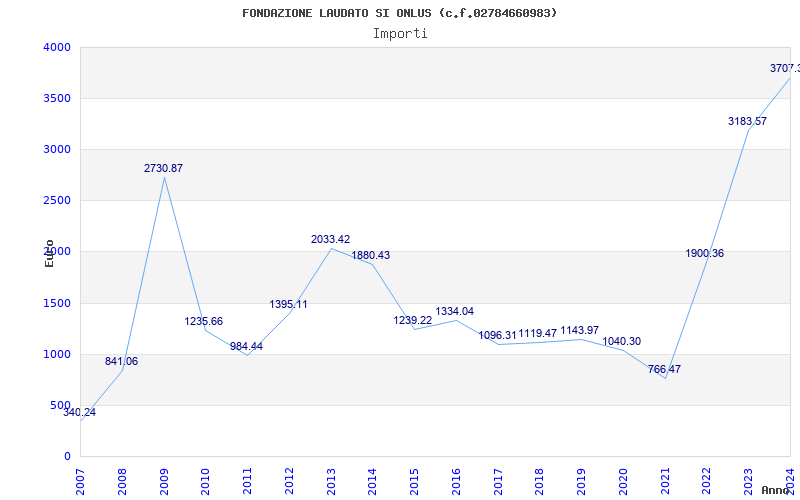Screen dimensions: 800x500
Task: Click the 2730.87 data label at 2009 peak
Action: click(x=163, y=168)
